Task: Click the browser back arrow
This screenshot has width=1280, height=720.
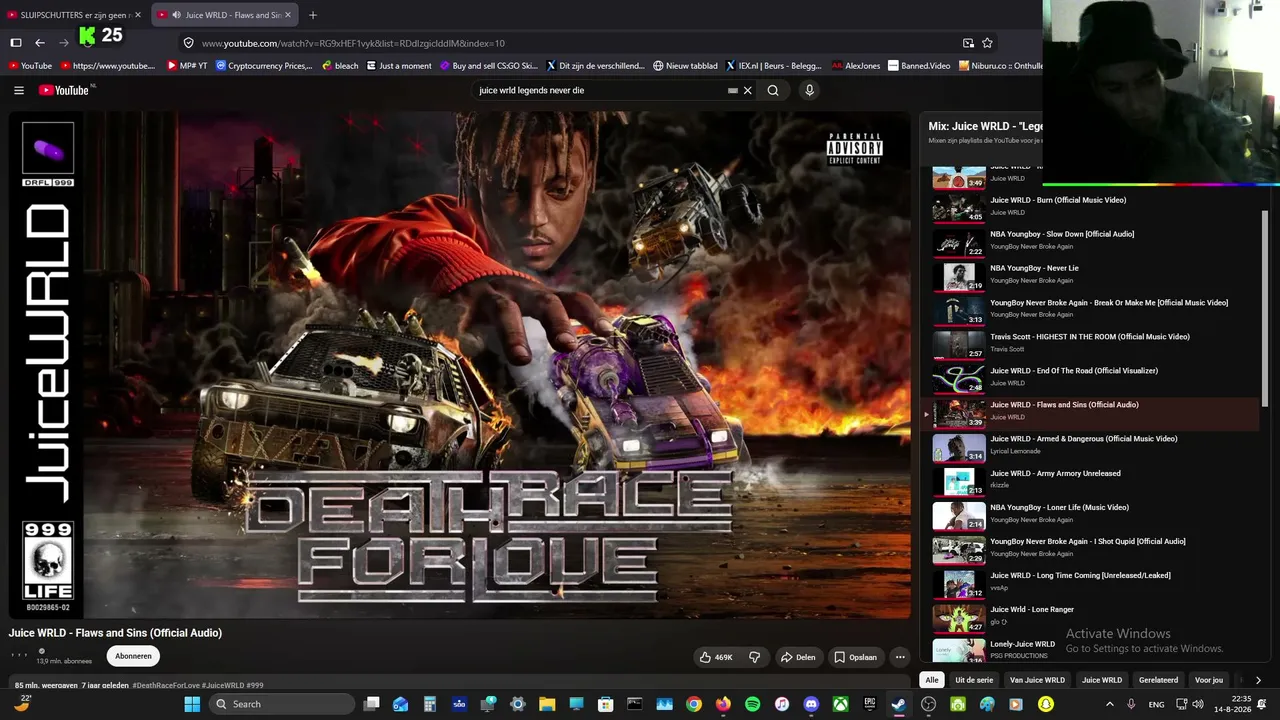Action: click(40, 42)
